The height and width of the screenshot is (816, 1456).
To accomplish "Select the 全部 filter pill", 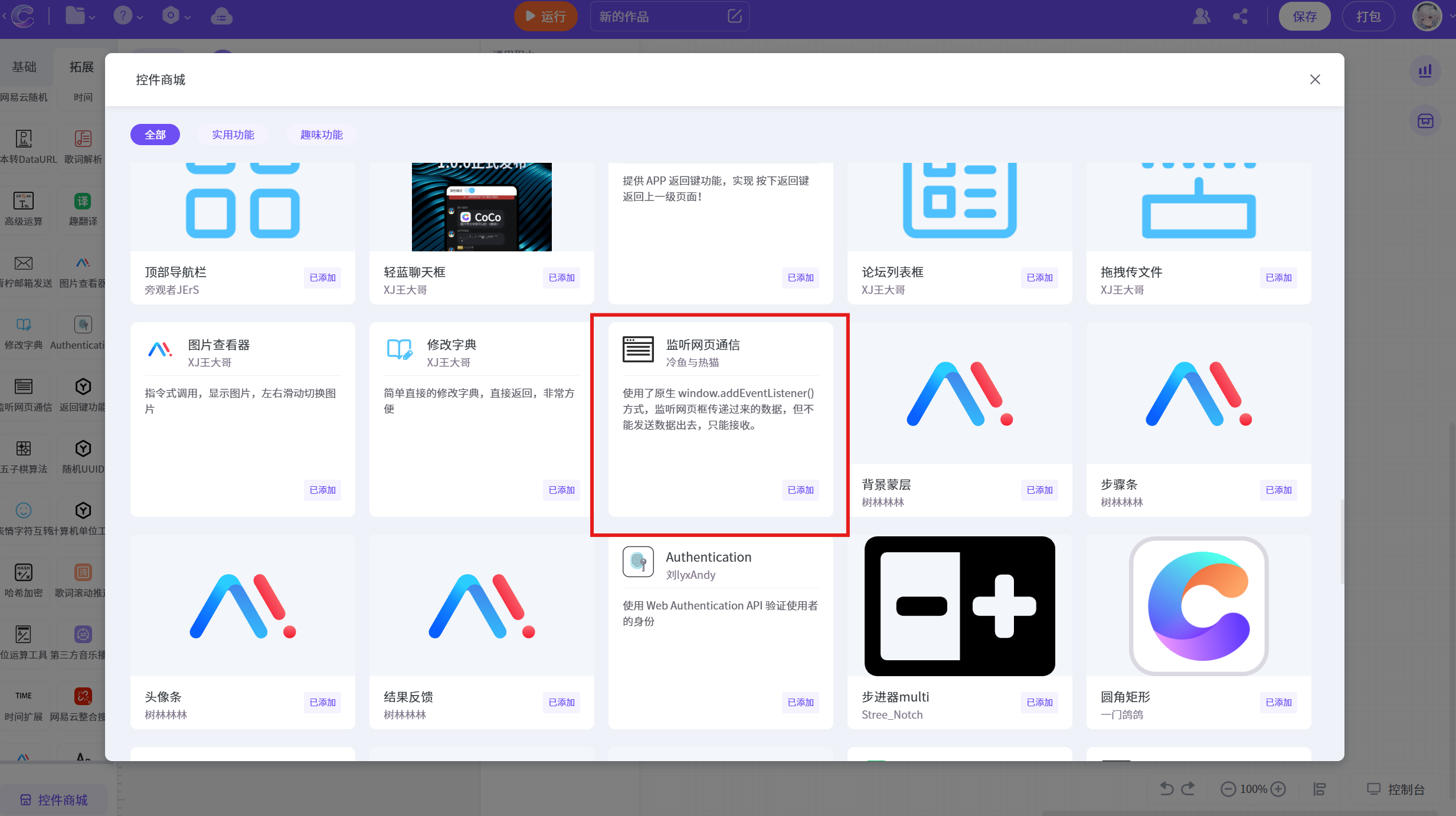I will click(x=155, y=135).
